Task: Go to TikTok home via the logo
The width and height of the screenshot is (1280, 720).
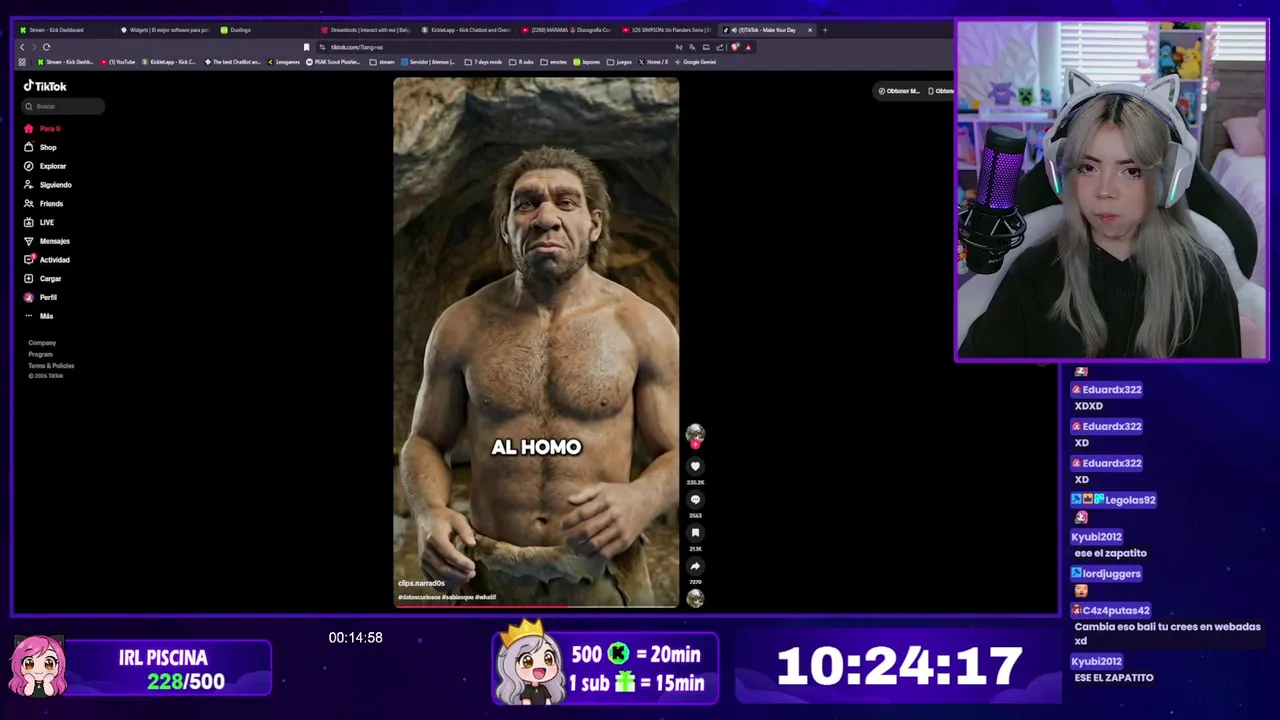Action: pos(45,86)
